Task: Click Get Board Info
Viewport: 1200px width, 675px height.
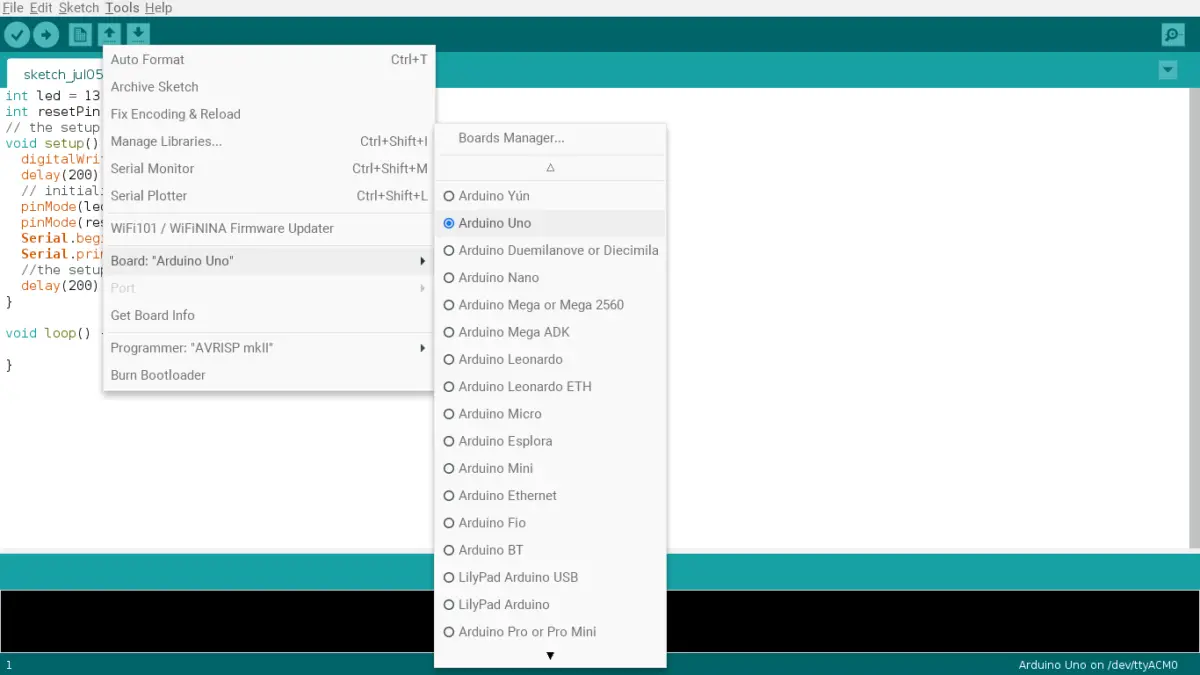Action: point(269,315)
